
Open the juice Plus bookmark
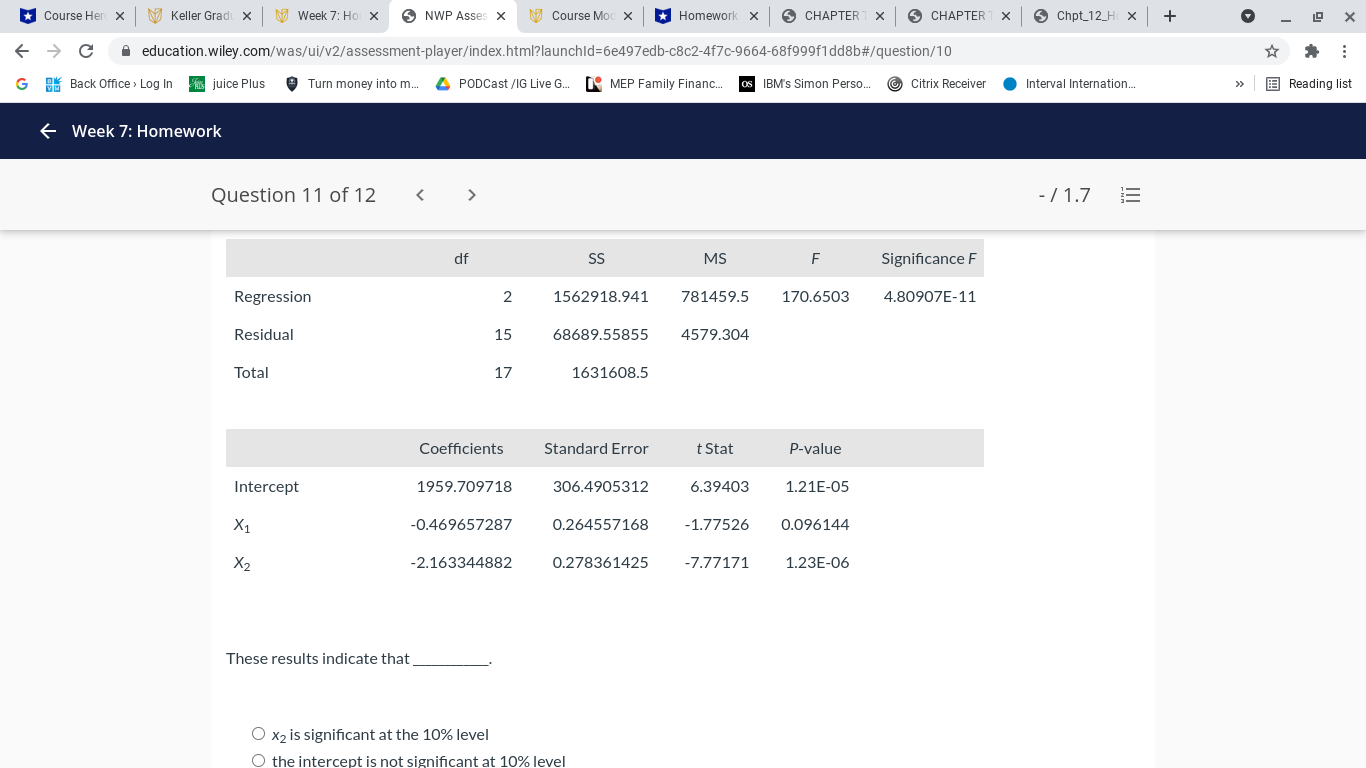pos(228,84)
